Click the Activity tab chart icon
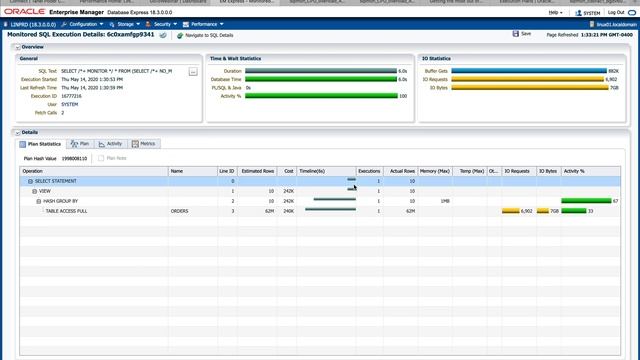Screen dimensions: 640x360 [102, 144]
